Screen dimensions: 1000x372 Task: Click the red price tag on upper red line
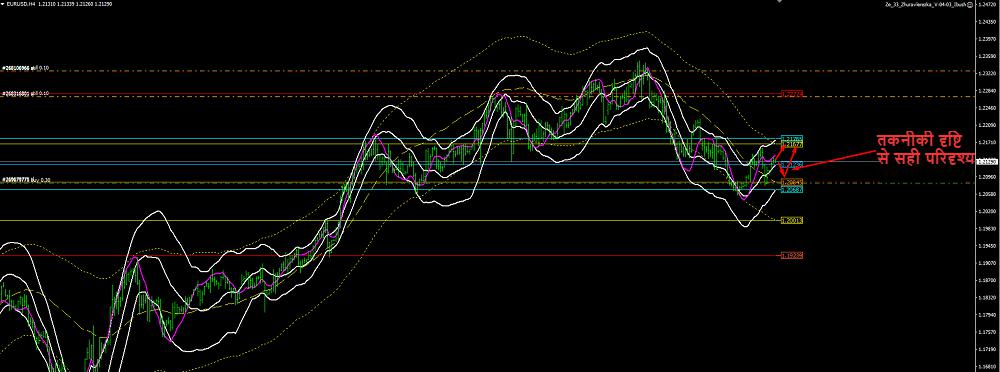pyautogui.click(x=792, y=93)
